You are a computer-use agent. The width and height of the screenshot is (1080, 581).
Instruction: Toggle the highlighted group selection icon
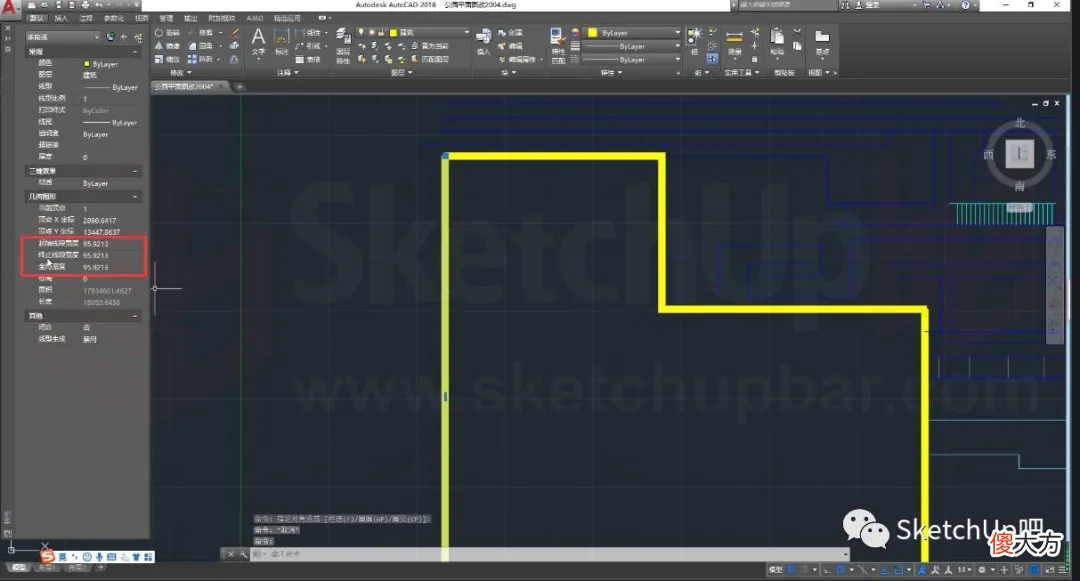click(712, 59)
